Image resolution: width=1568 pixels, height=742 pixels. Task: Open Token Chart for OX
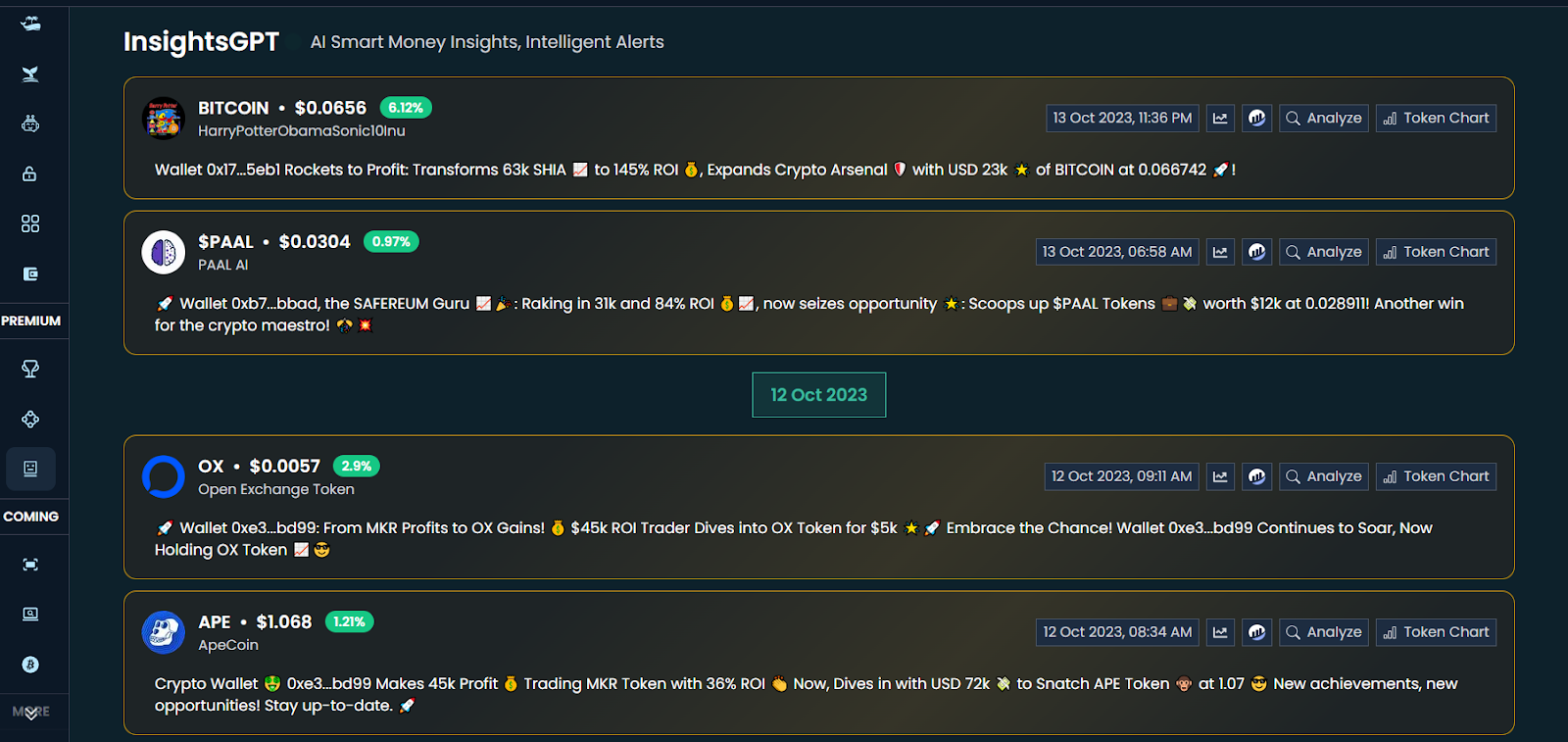(x=1436, y=476)
